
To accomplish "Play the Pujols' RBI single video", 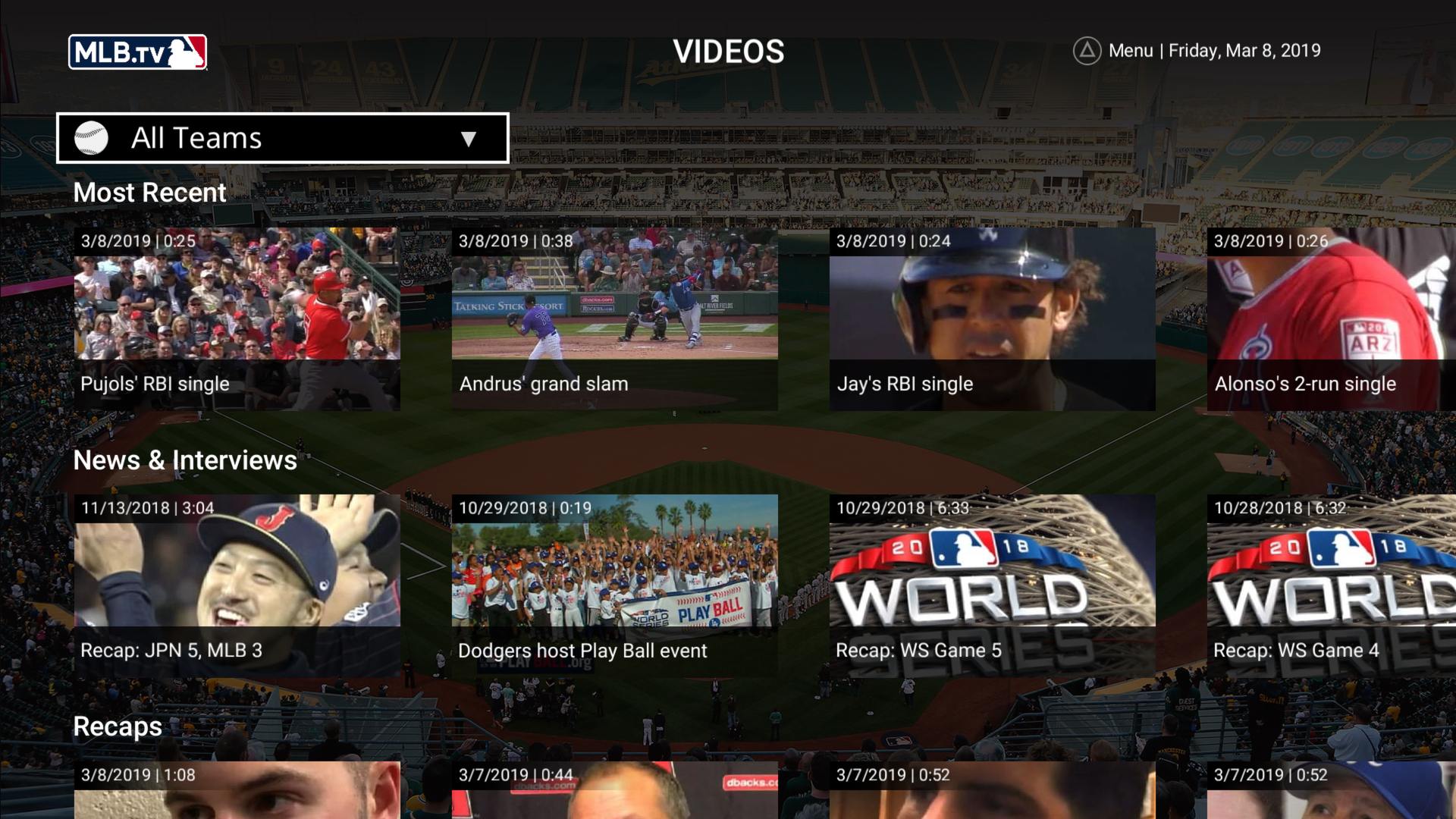I will [x=237, y=319].
